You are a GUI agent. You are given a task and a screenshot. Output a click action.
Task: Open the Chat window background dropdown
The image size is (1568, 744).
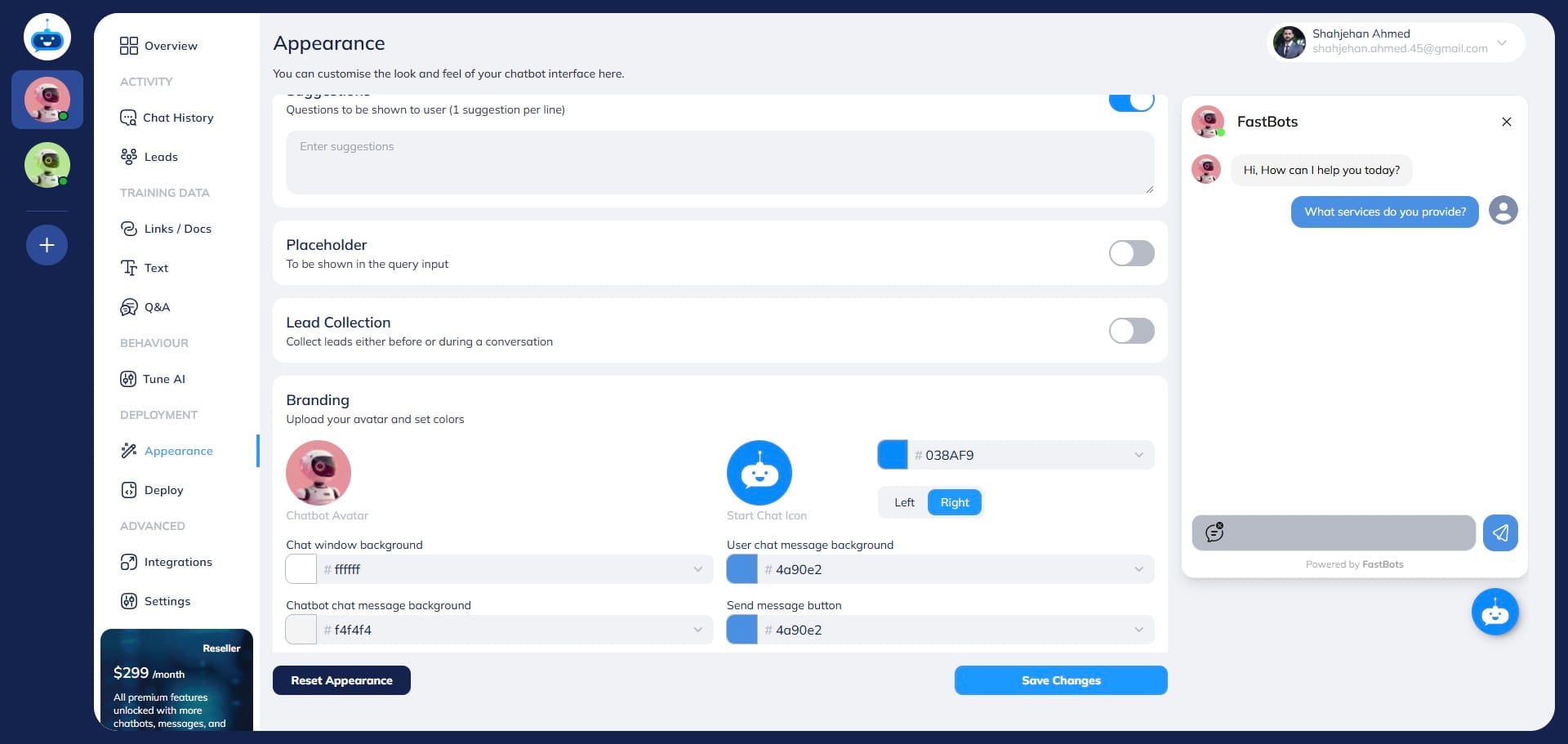pos(697,569)
